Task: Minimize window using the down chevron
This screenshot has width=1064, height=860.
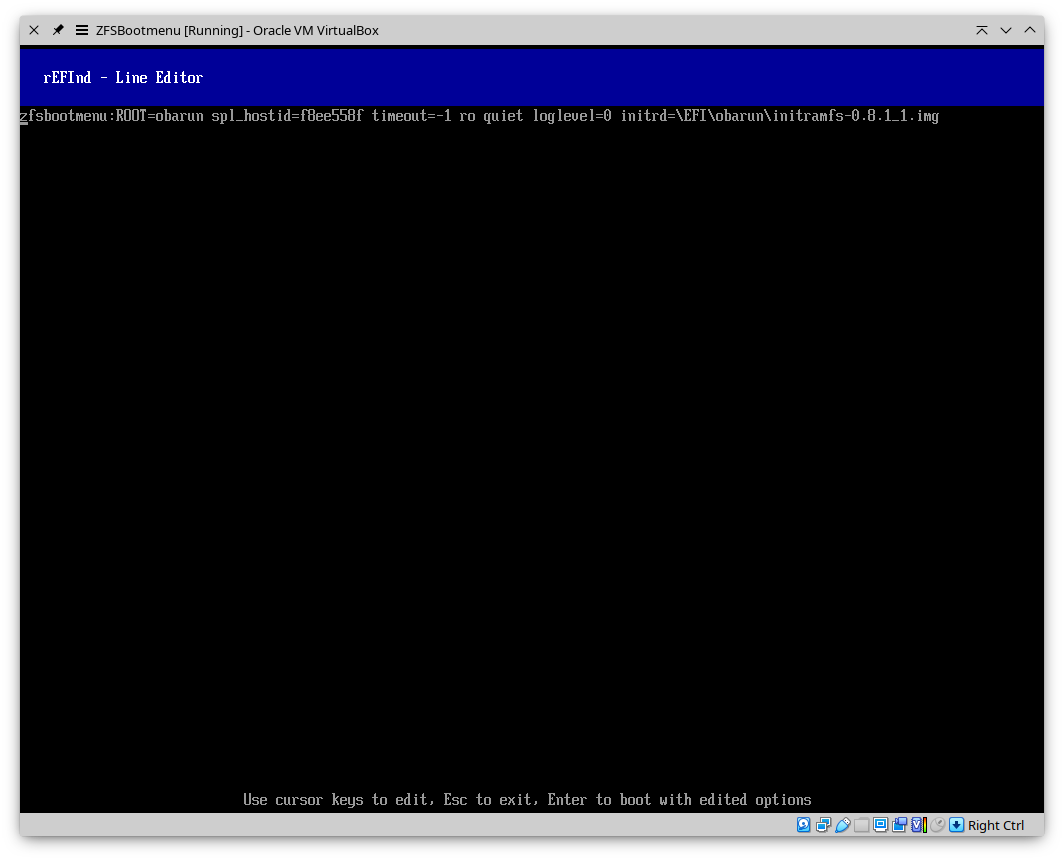Action: point(1006,30)
